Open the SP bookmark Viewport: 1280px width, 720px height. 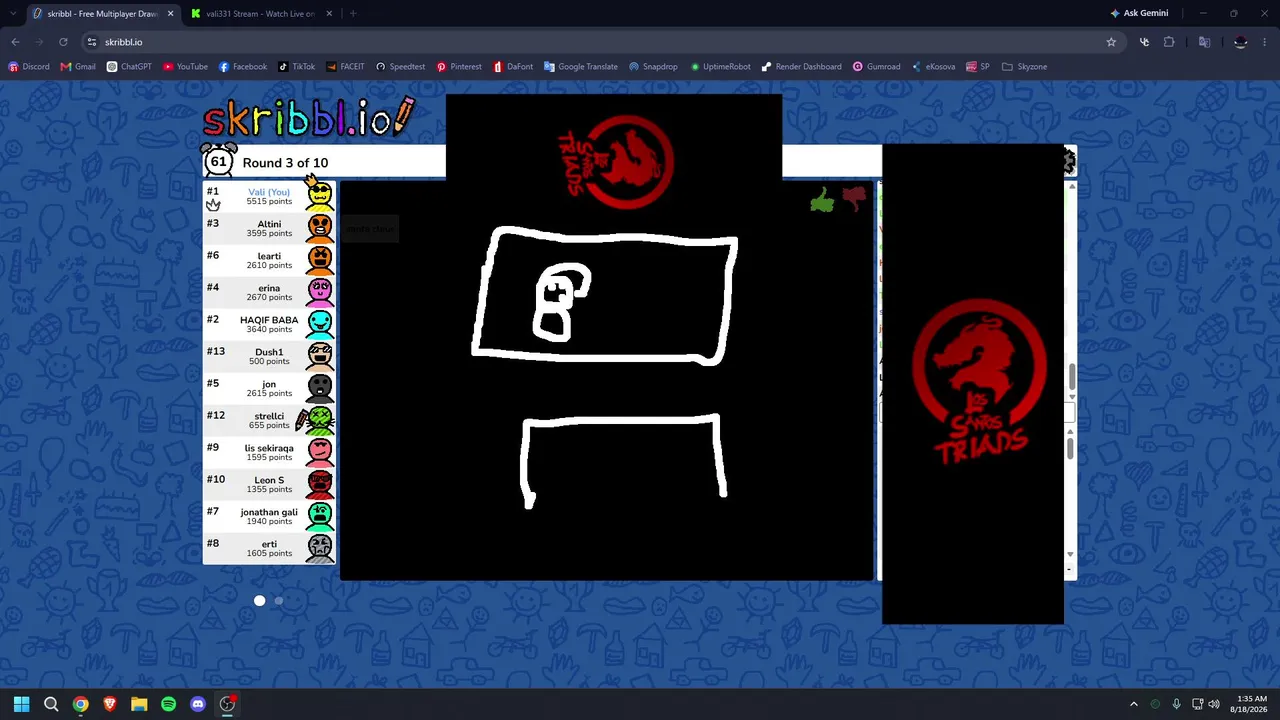tap(978, 67)
